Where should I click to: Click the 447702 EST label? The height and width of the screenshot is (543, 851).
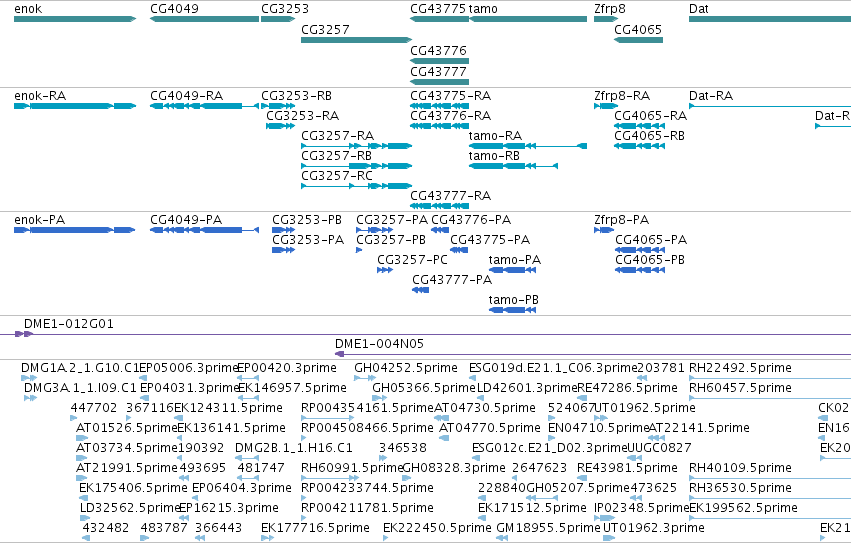(x=94, y=408)
